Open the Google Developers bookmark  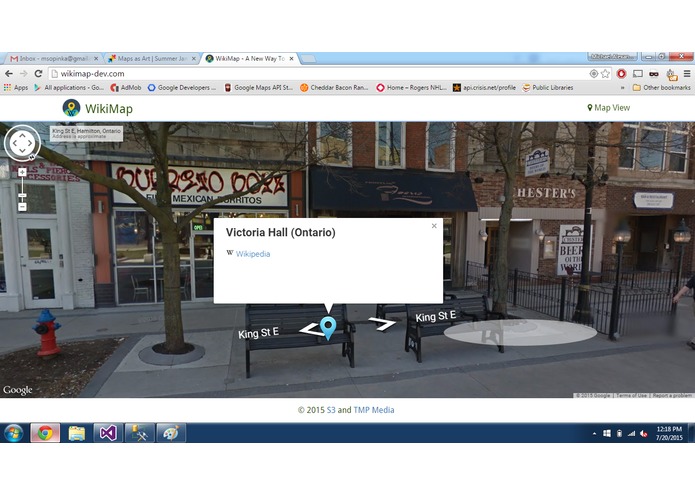pos(182,88)
